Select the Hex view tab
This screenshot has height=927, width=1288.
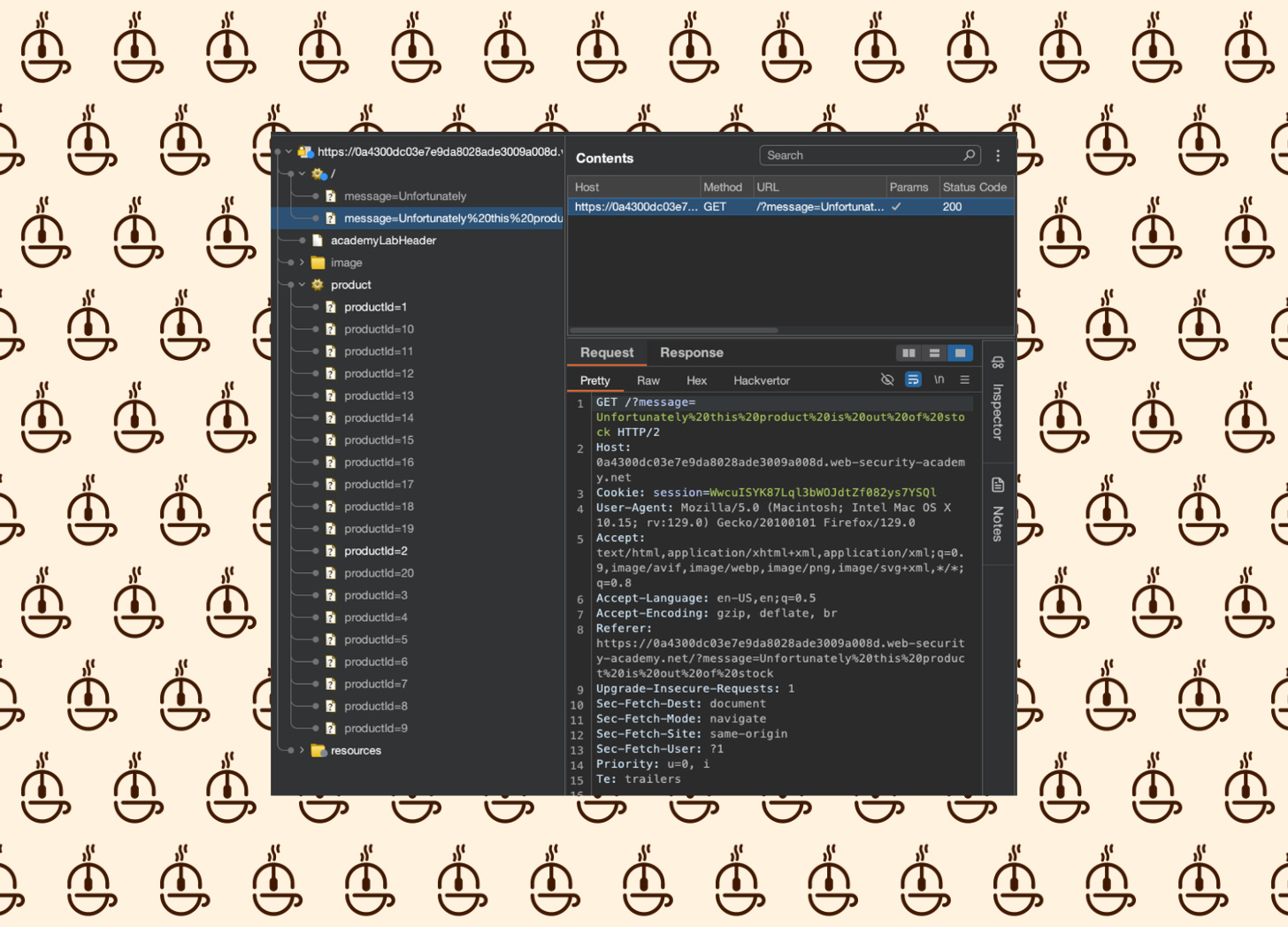pos(697,380)
